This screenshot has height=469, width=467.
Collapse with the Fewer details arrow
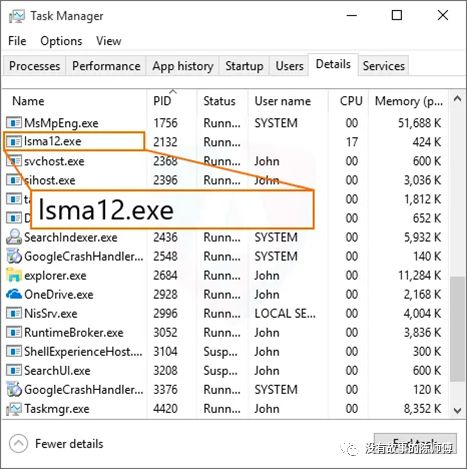point(19,444)
